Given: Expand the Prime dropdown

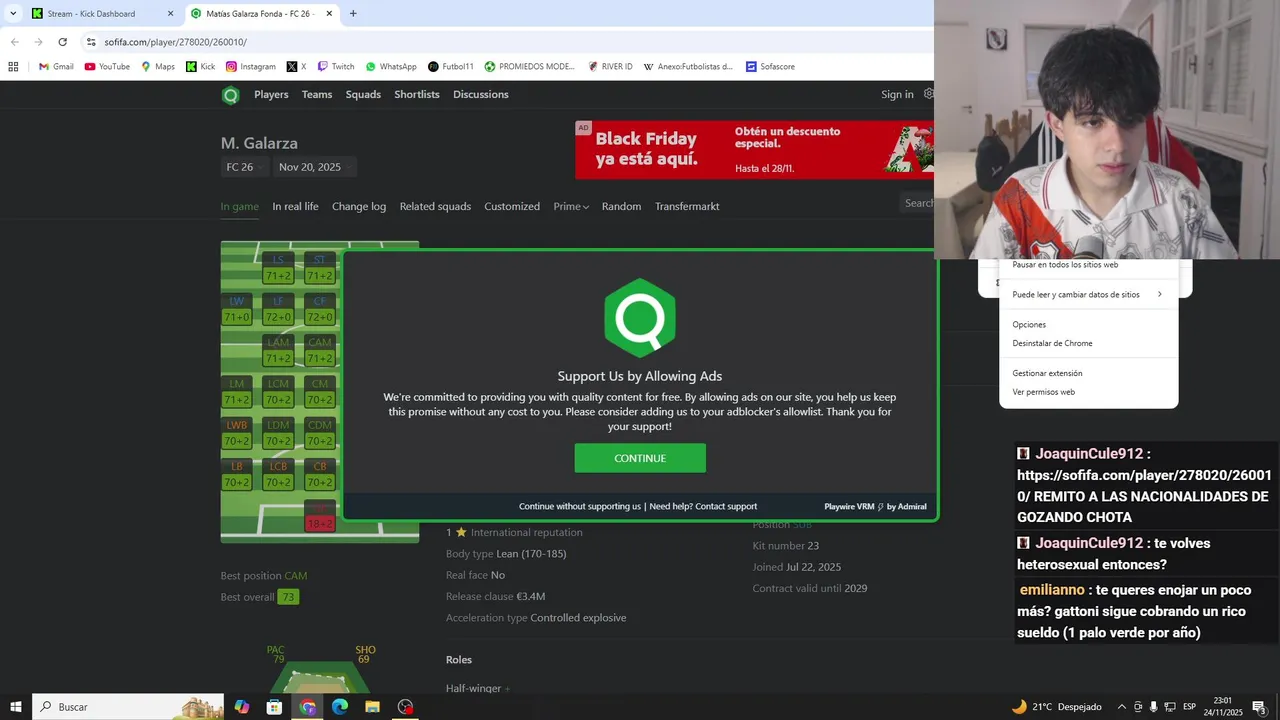Looking at the screenshot, I should (571, 206).
